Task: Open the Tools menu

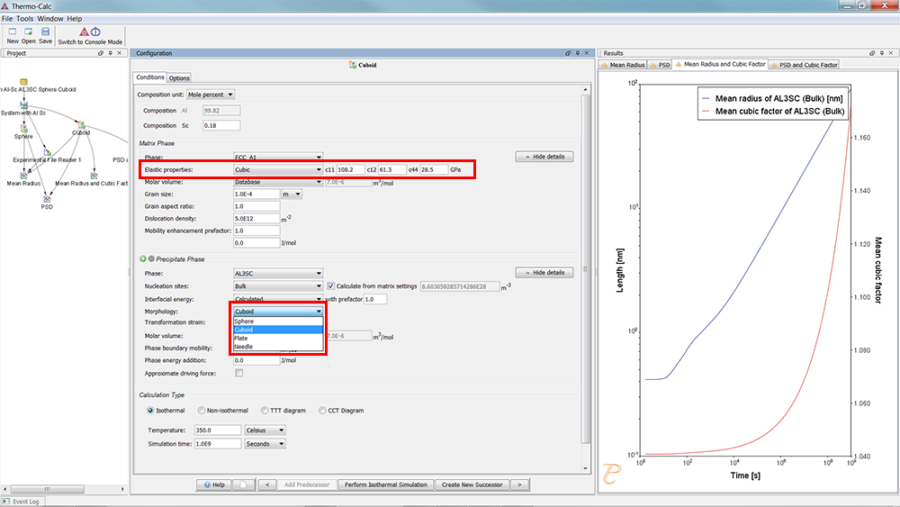Action: click(x=25, y=18)
